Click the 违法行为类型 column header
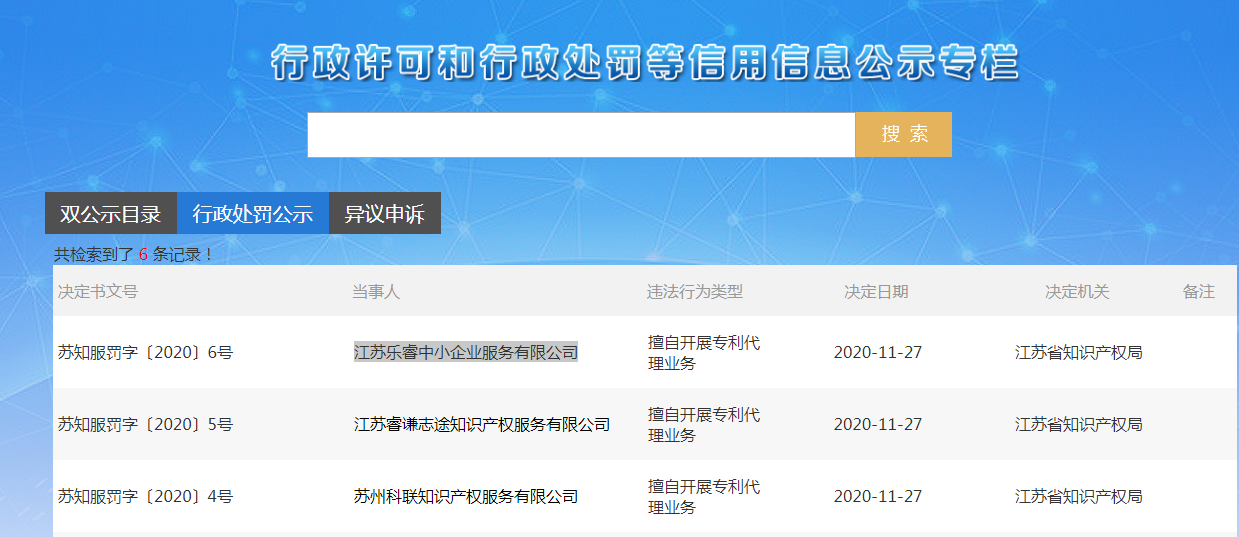Image resolution: width=1239 pixels, height=537 pixels. (x=695, y=292)
